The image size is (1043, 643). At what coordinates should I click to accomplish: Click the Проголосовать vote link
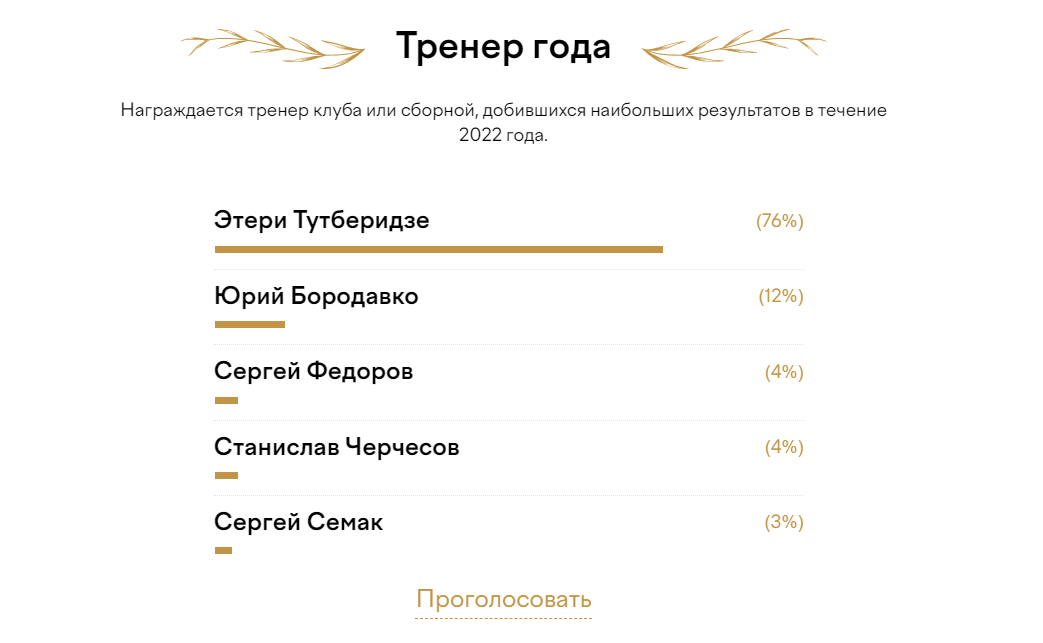pyautogui.click(x=503, y=599)
